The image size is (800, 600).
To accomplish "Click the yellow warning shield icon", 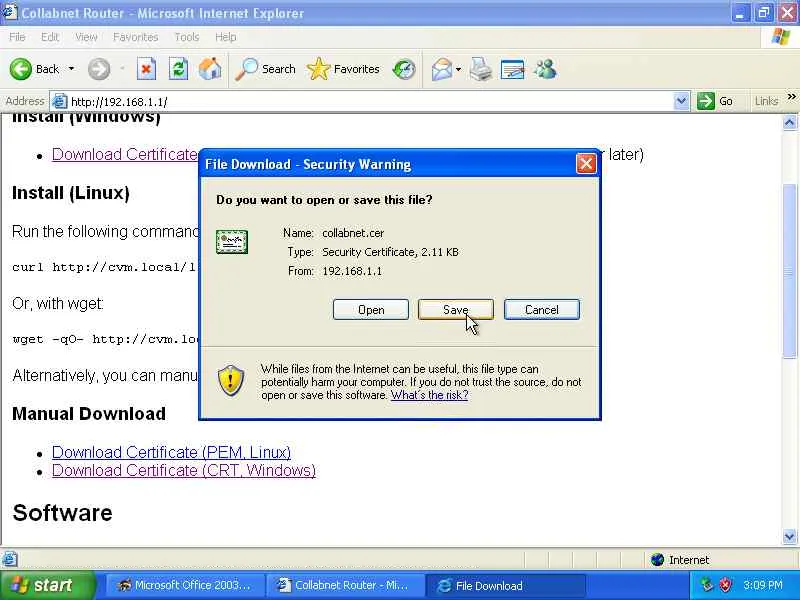I will click(x=231, y=381).
